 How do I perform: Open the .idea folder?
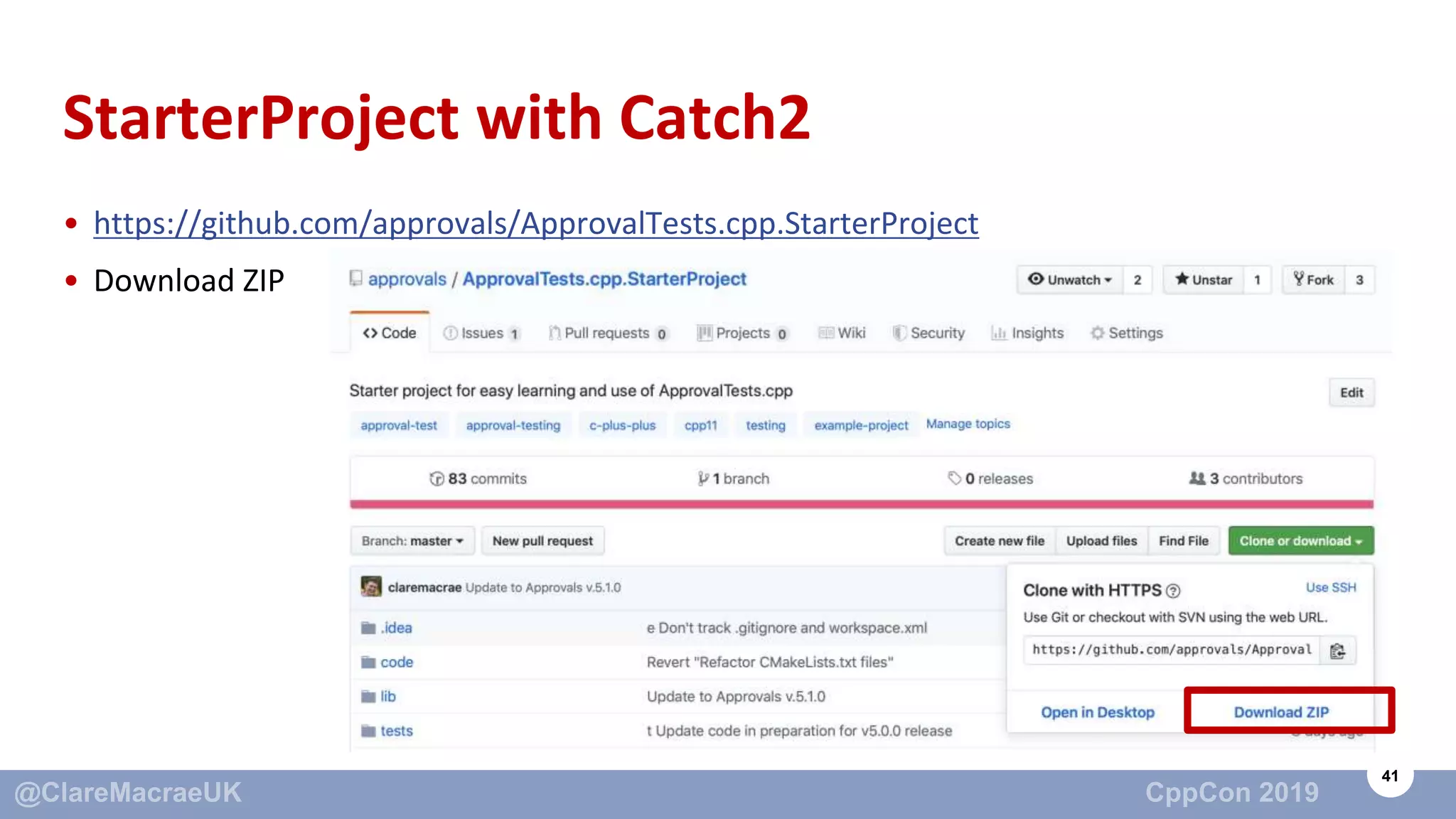(396, 628)
